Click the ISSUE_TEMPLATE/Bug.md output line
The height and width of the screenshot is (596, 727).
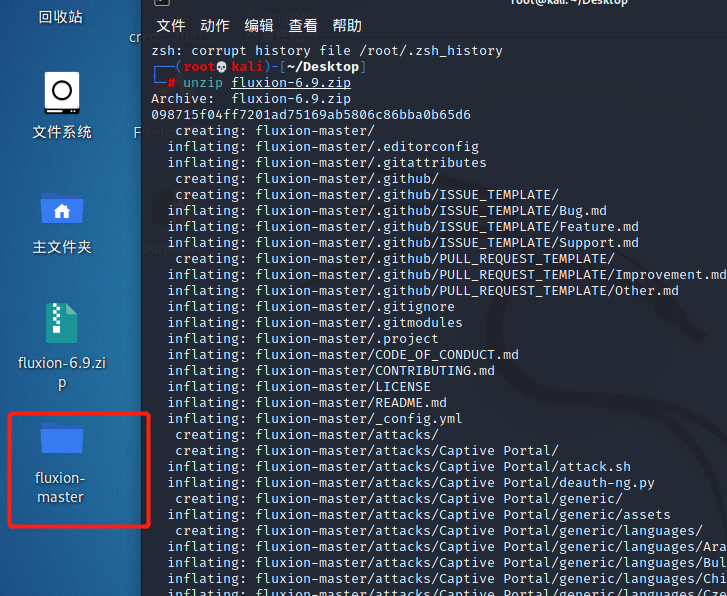coord(387,211)
